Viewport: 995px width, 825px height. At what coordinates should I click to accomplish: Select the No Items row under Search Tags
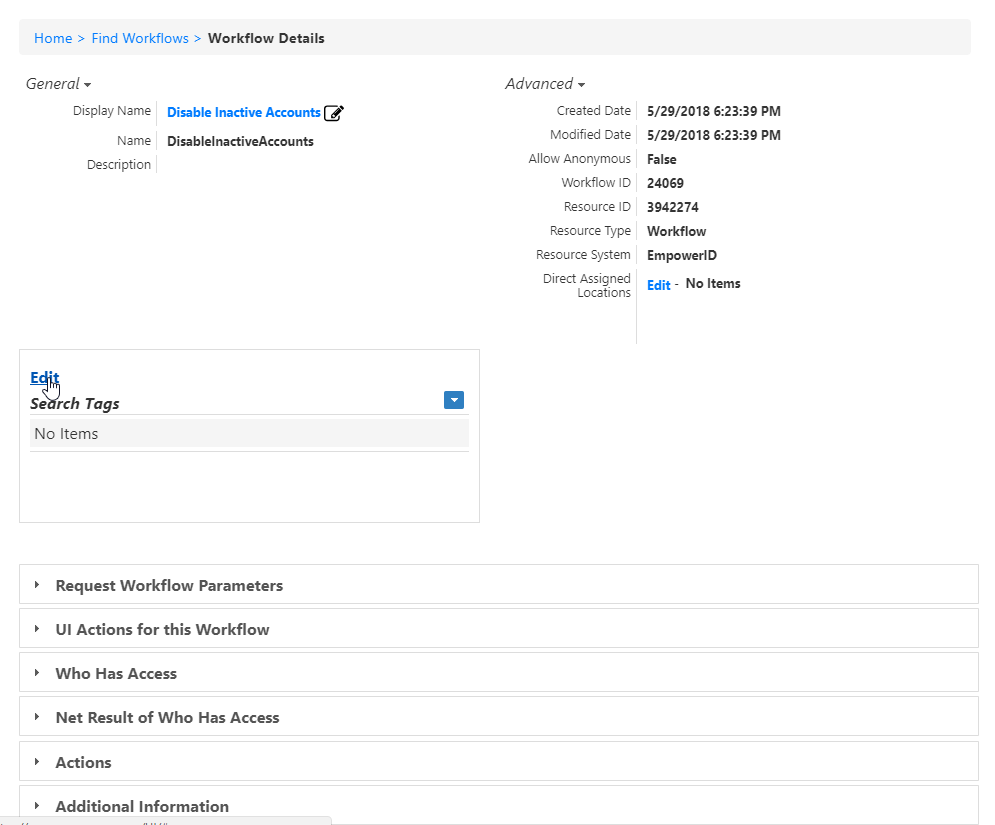[x=66, y=433]
